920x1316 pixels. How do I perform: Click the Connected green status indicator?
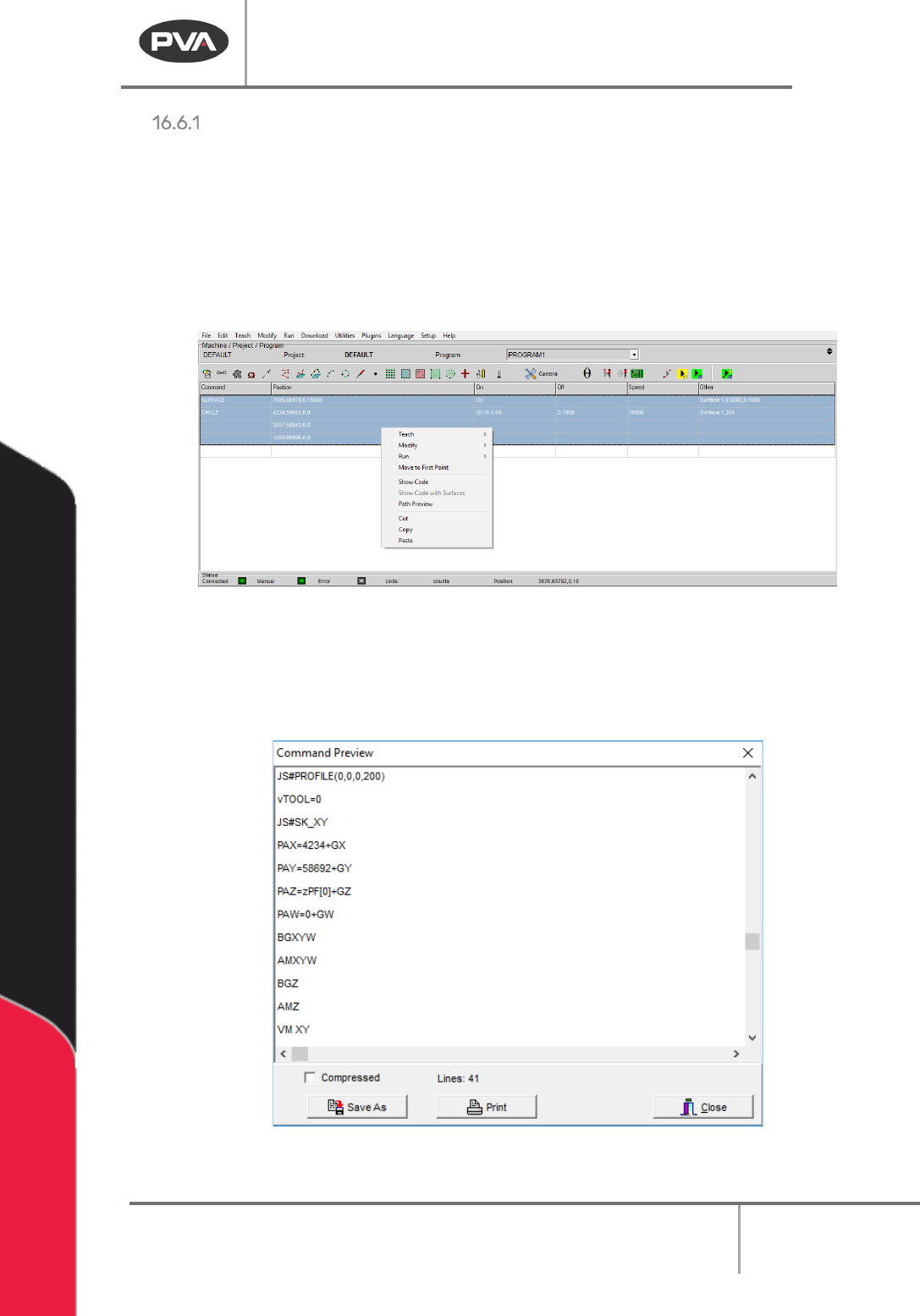click(242, 581)
